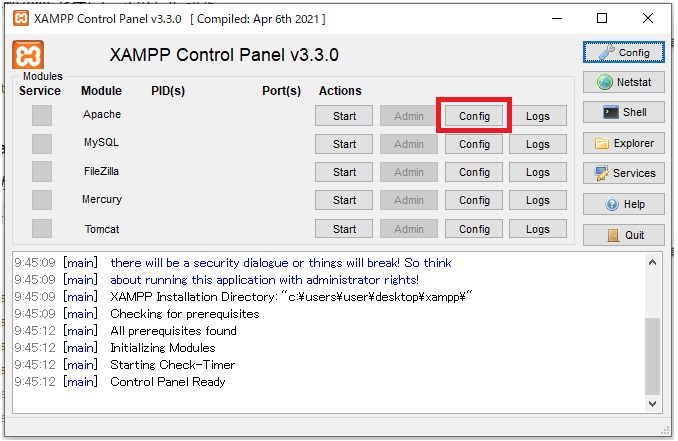Open FileZilla Logs menu

coord(538,172)
